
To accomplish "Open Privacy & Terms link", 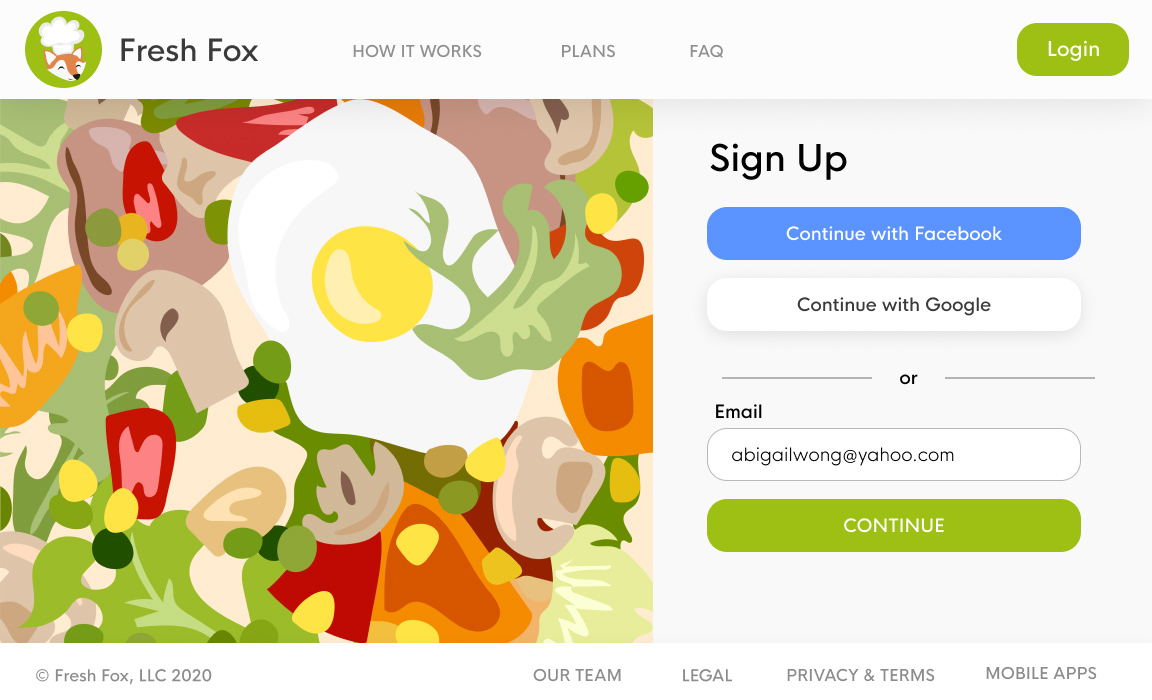I will coord(860,675).
